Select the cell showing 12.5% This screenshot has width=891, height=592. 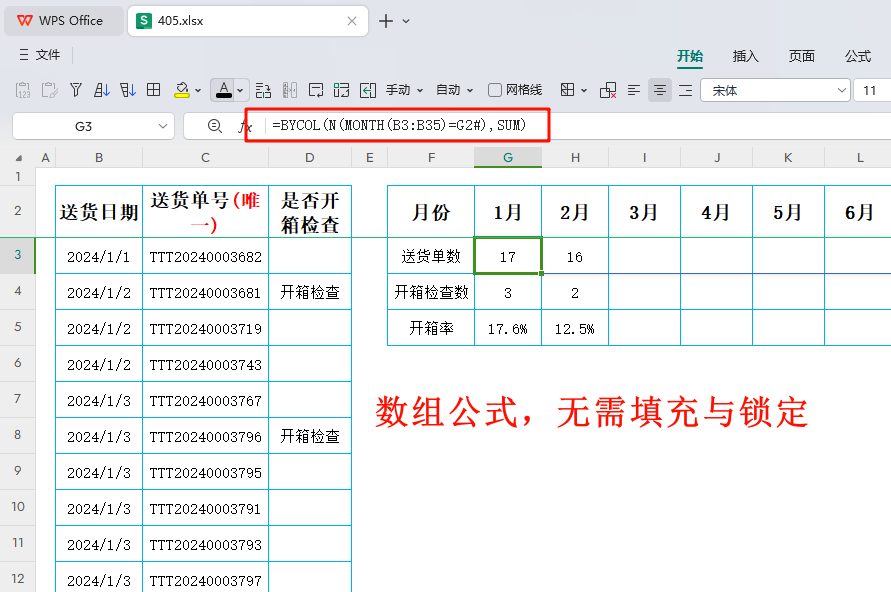click(x=574, y=328)
